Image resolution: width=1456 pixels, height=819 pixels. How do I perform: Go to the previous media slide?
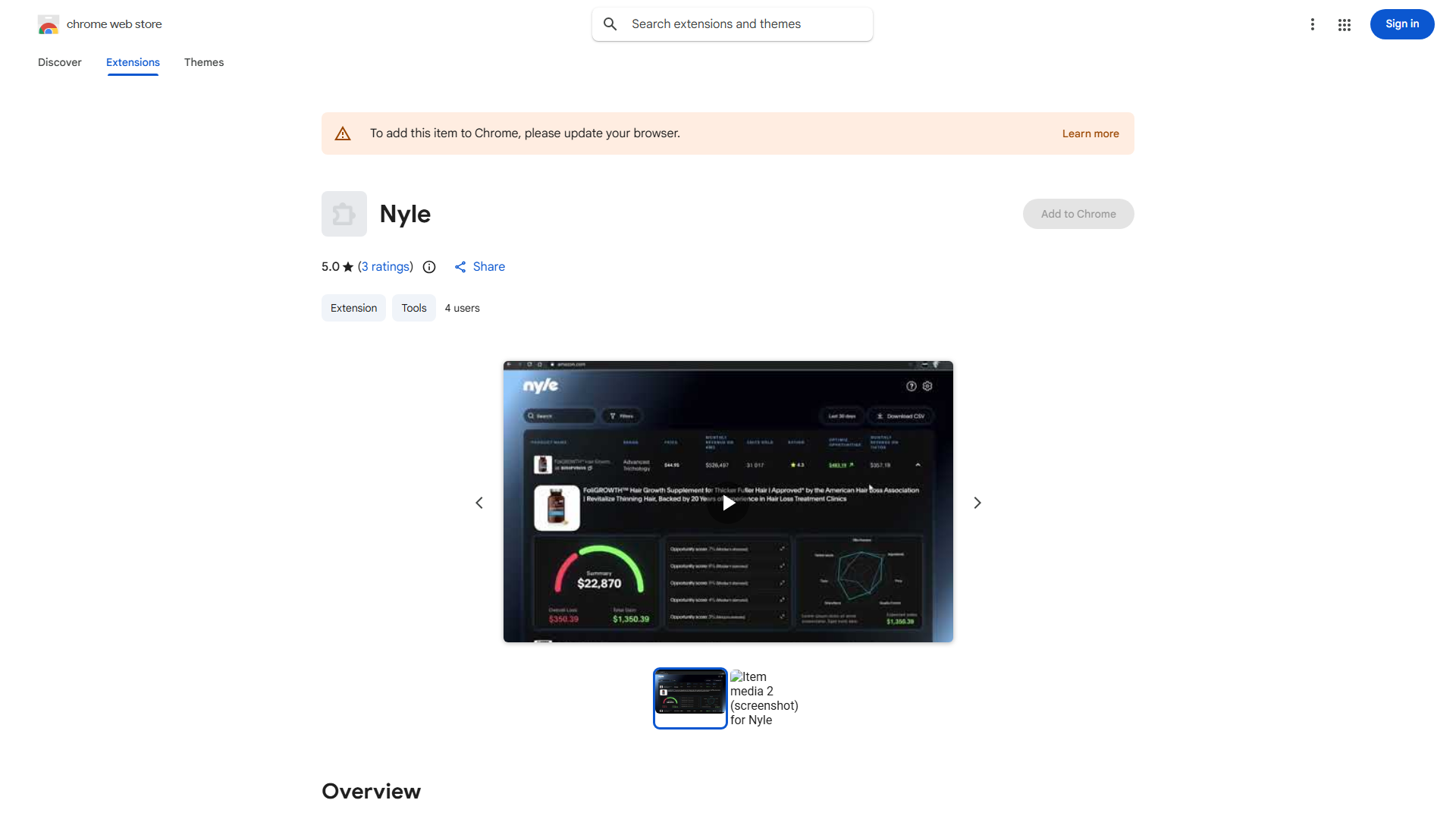point(479,503)
